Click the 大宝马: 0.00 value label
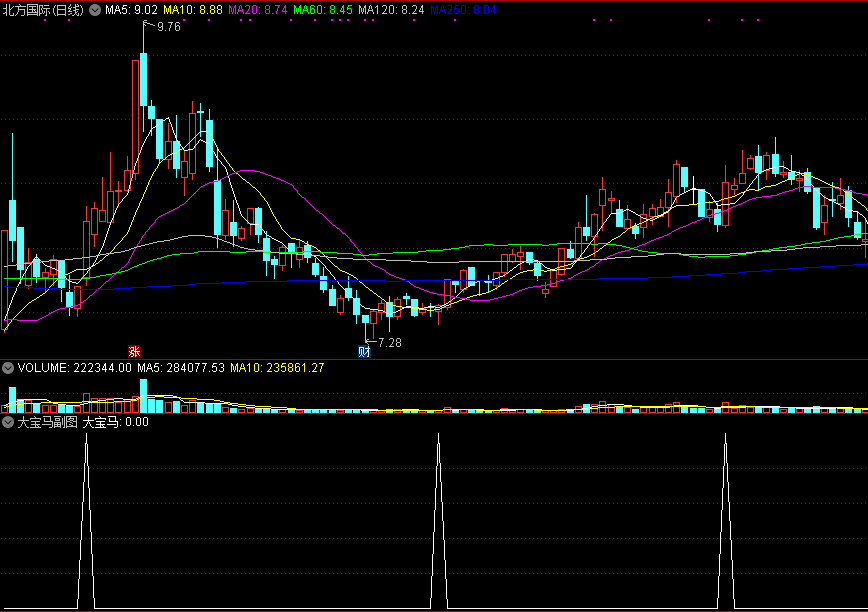This screenshot has height=612, width=868. pyautogui.click(x=116, y=422)
